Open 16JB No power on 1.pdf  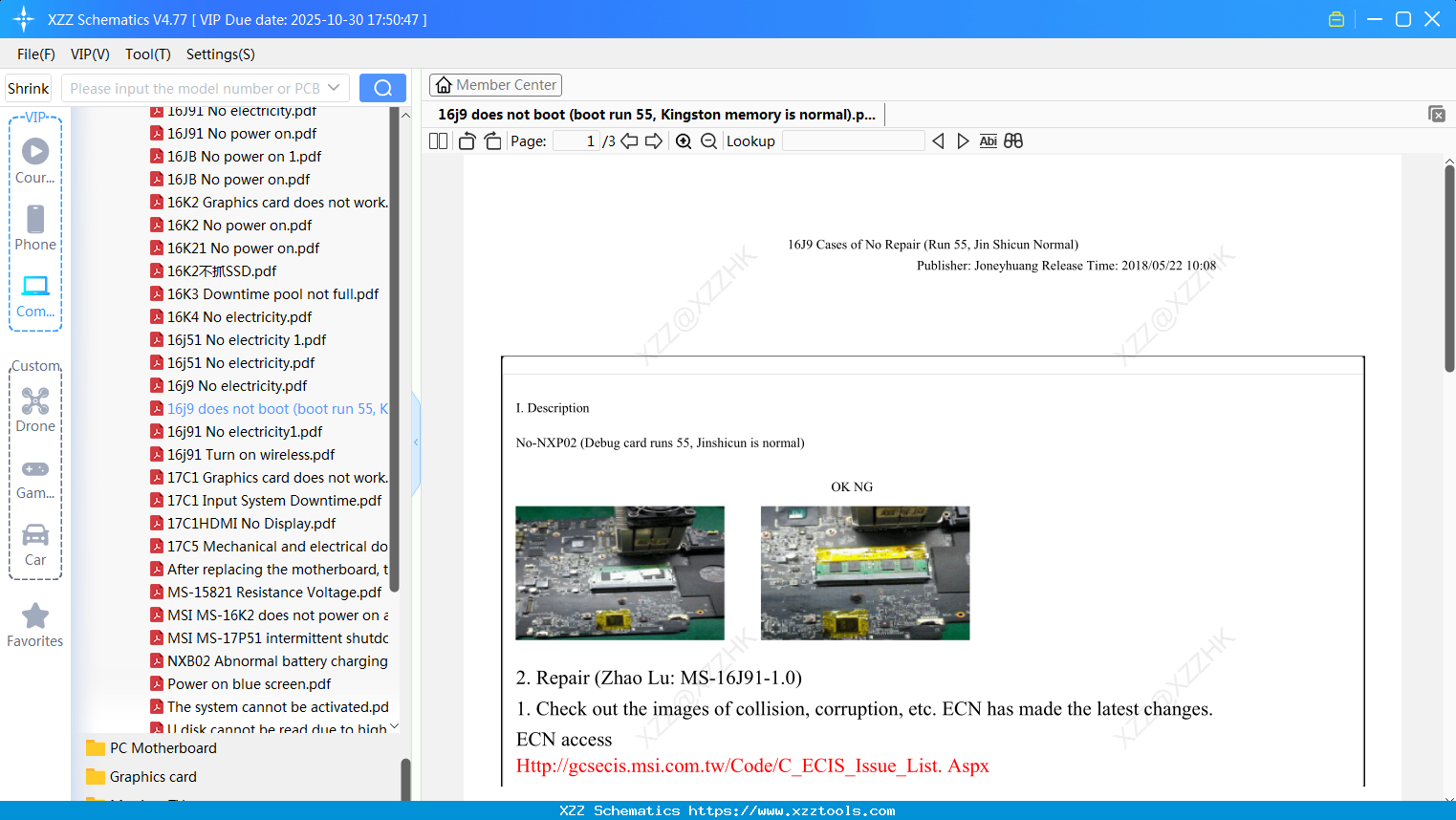pyautogui.click(x=235, y=157)
